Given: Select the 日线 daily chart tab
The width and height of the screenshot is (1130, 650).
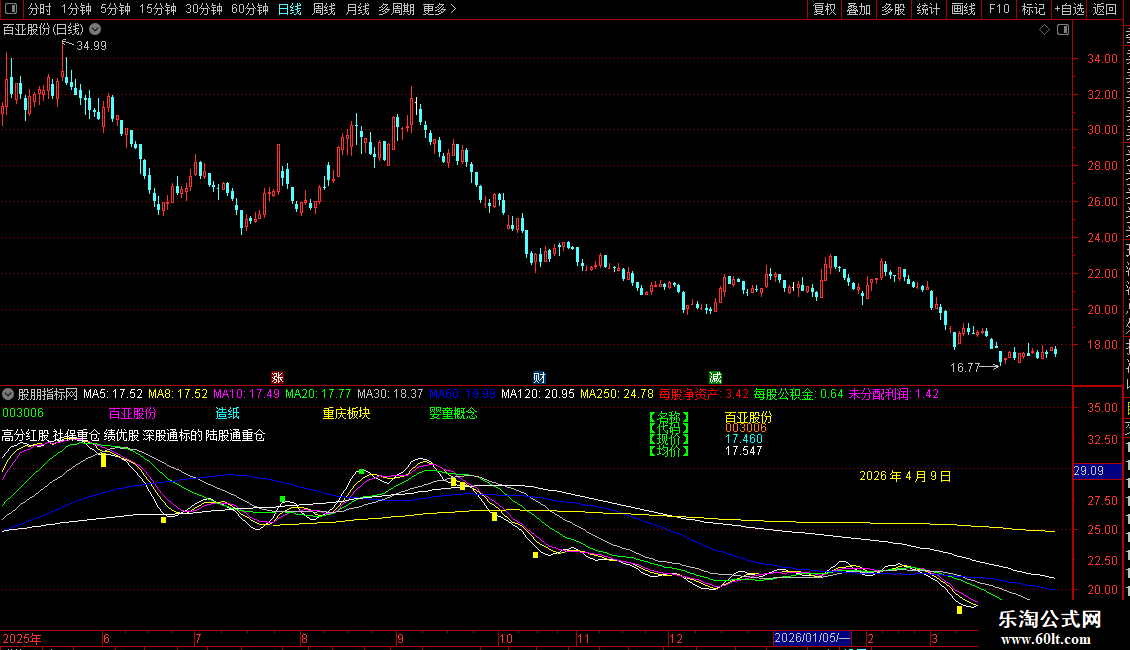Looking at the screenshot, I should coord(290,9).
